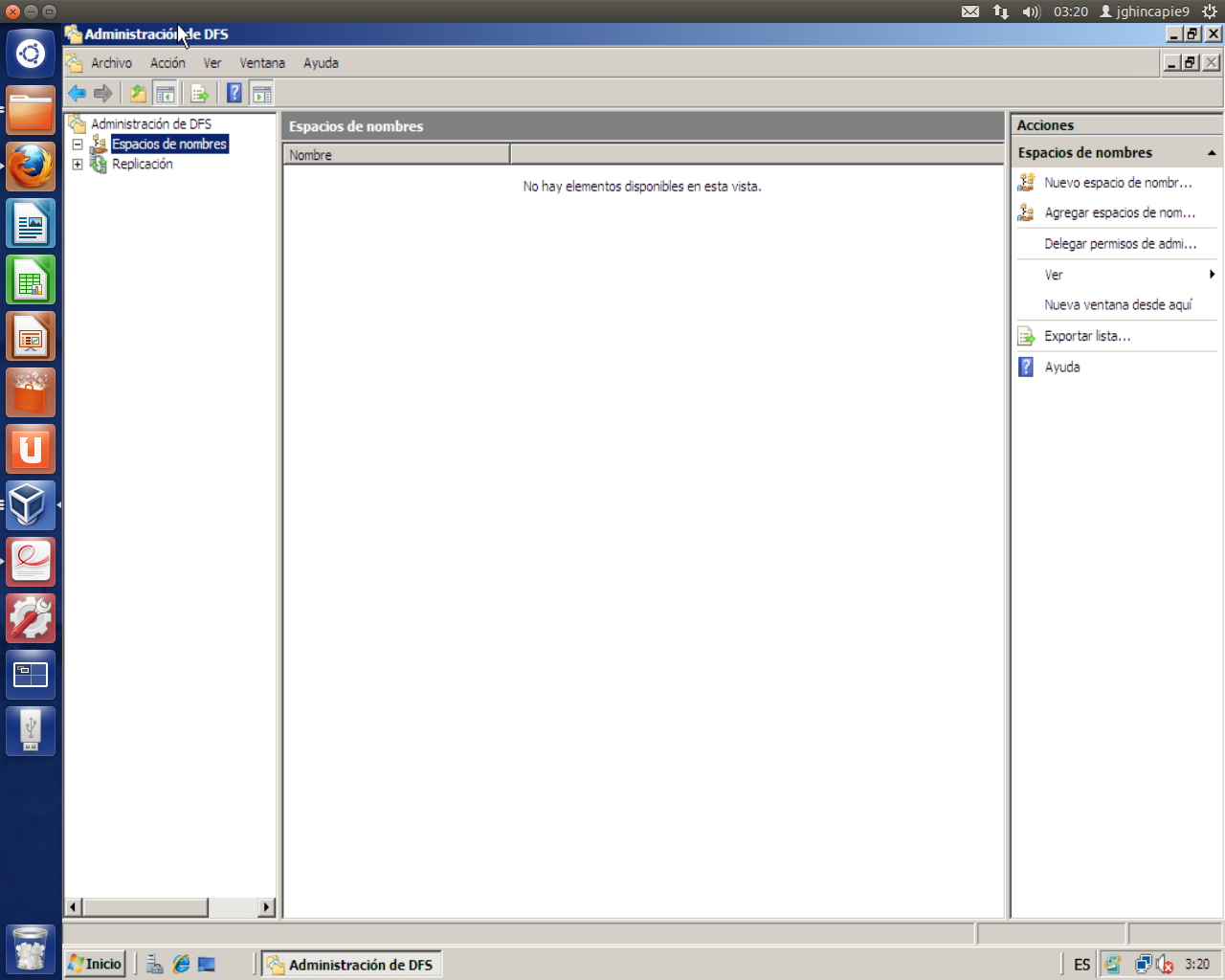Click the tree pane horizontal scrollbar thumb
1225x980 pixels.
pyautogui.click(x=145, y=907)
